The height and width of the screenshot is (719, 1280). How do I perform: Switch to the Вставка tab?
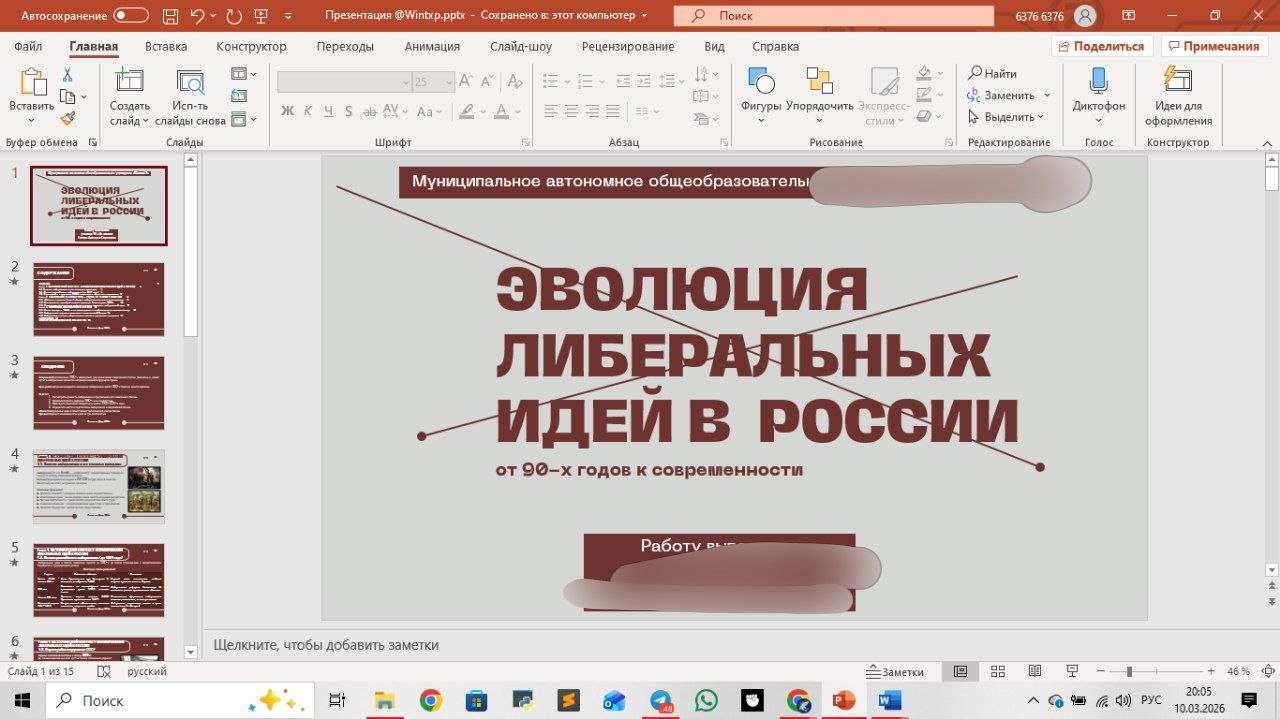[x=166, y=46]
